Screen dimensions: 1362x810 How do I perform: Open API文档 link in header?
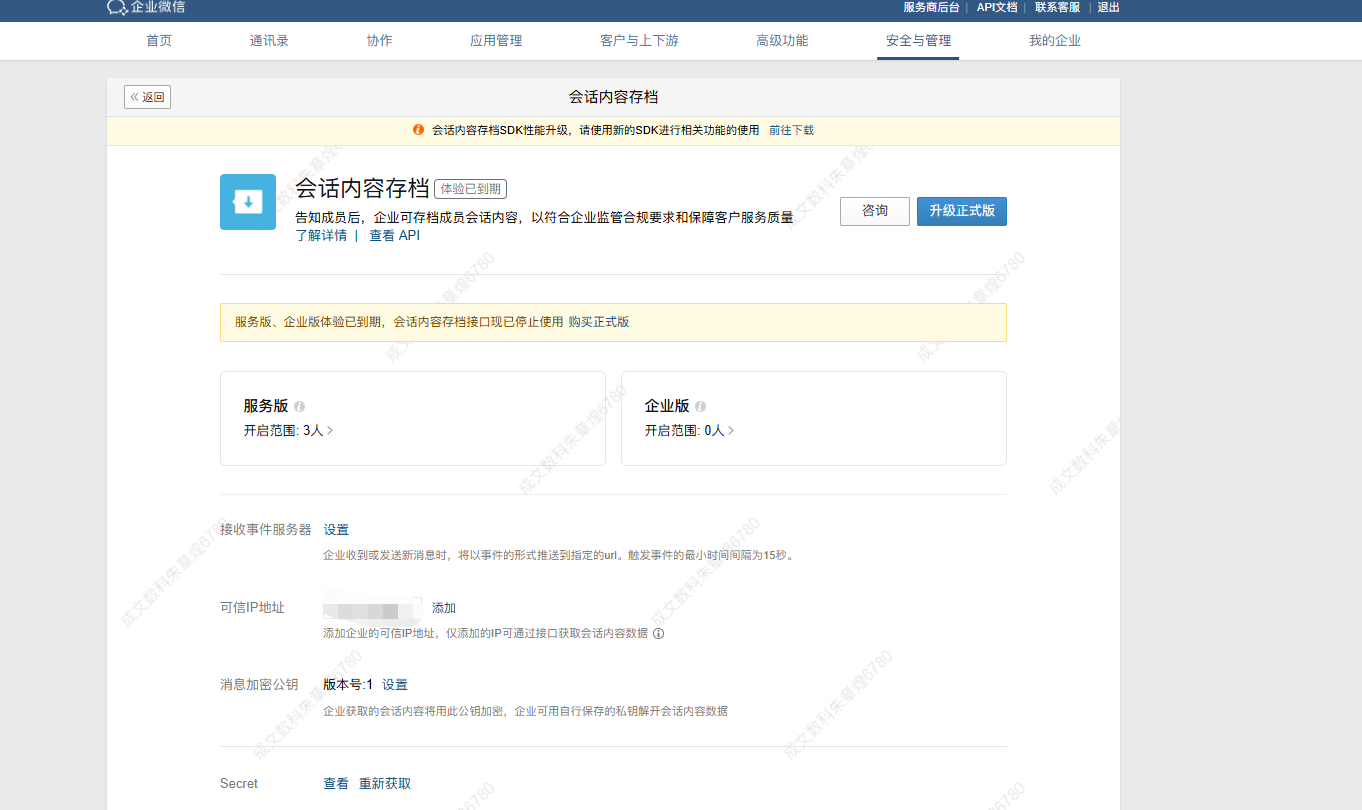click(997, 7)
